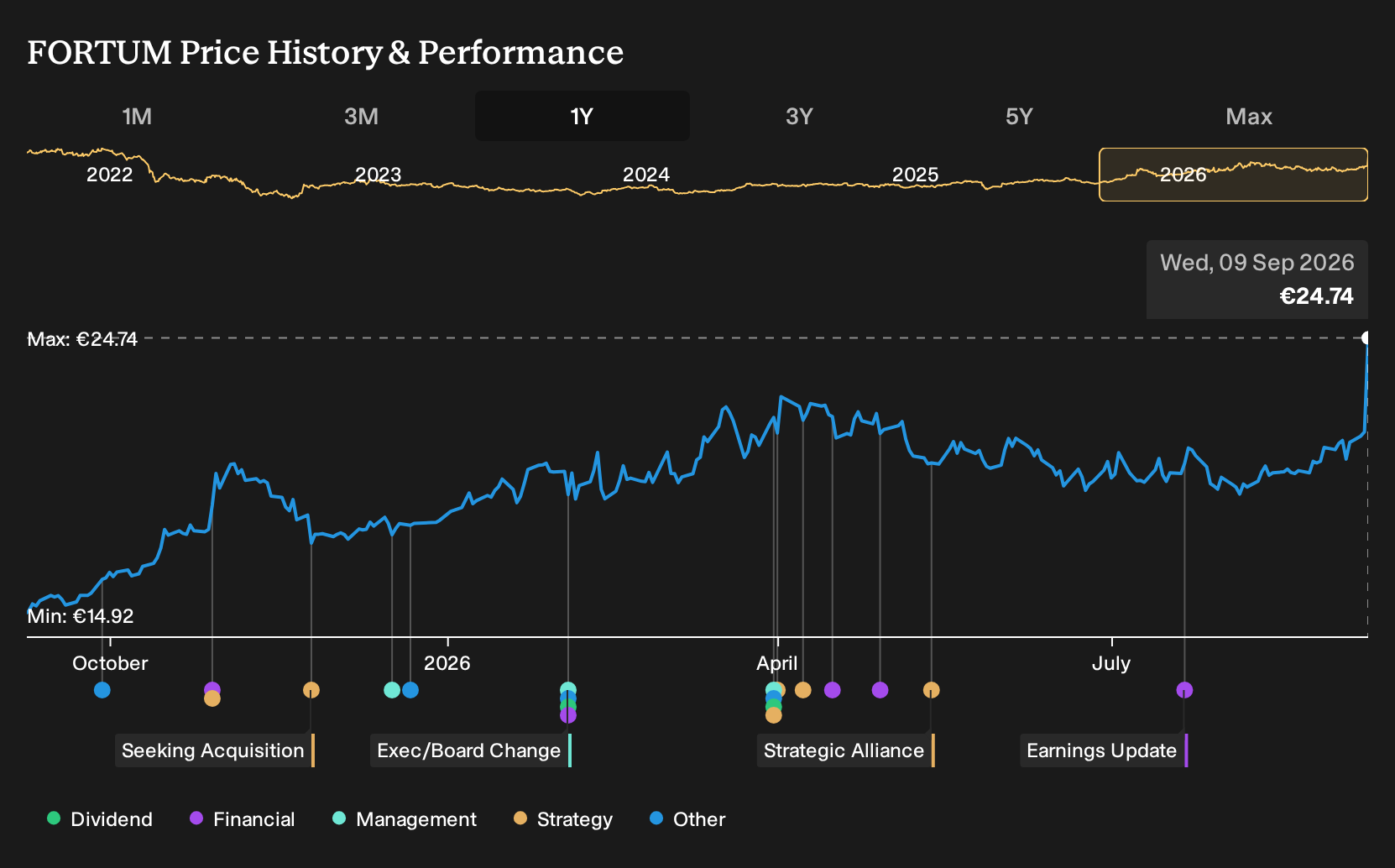Click the orange Strategy legend dot
Screen dimensions: 1395x868
pyautogui.click(x=520, y=818)
